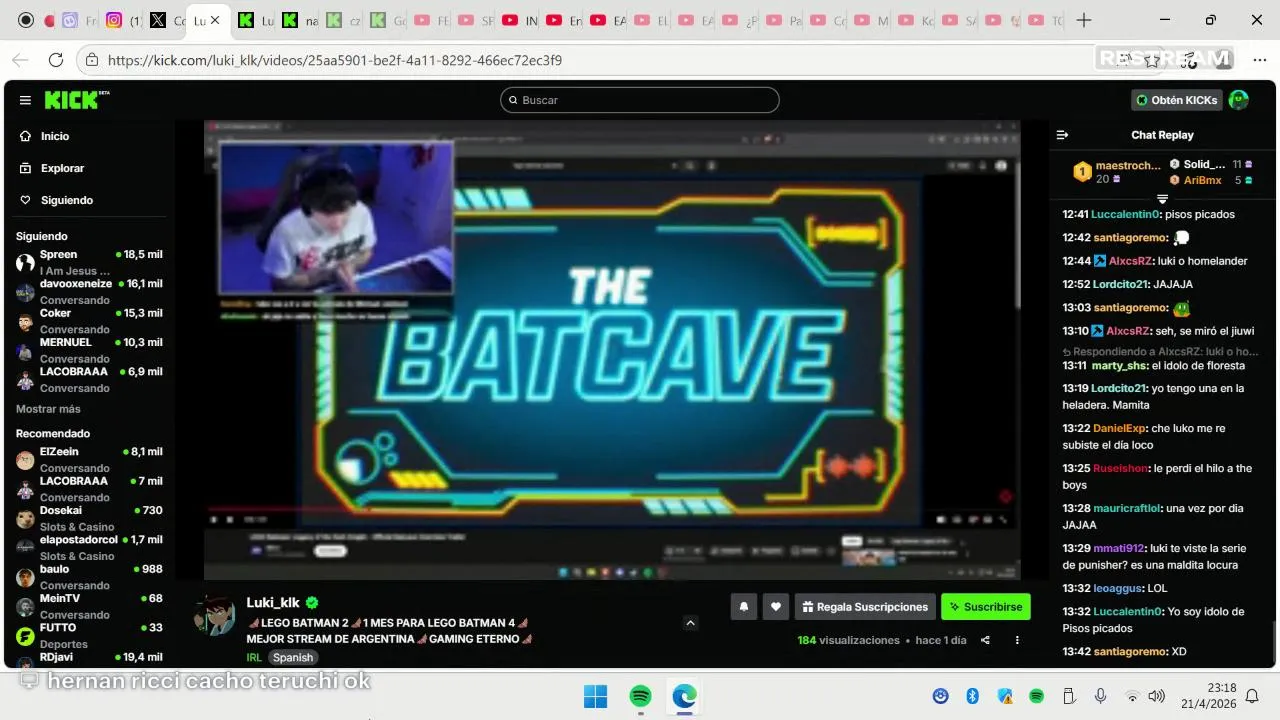Open the Inicio home page
This screenshot has width=1280, height=720.
[55, 136]
